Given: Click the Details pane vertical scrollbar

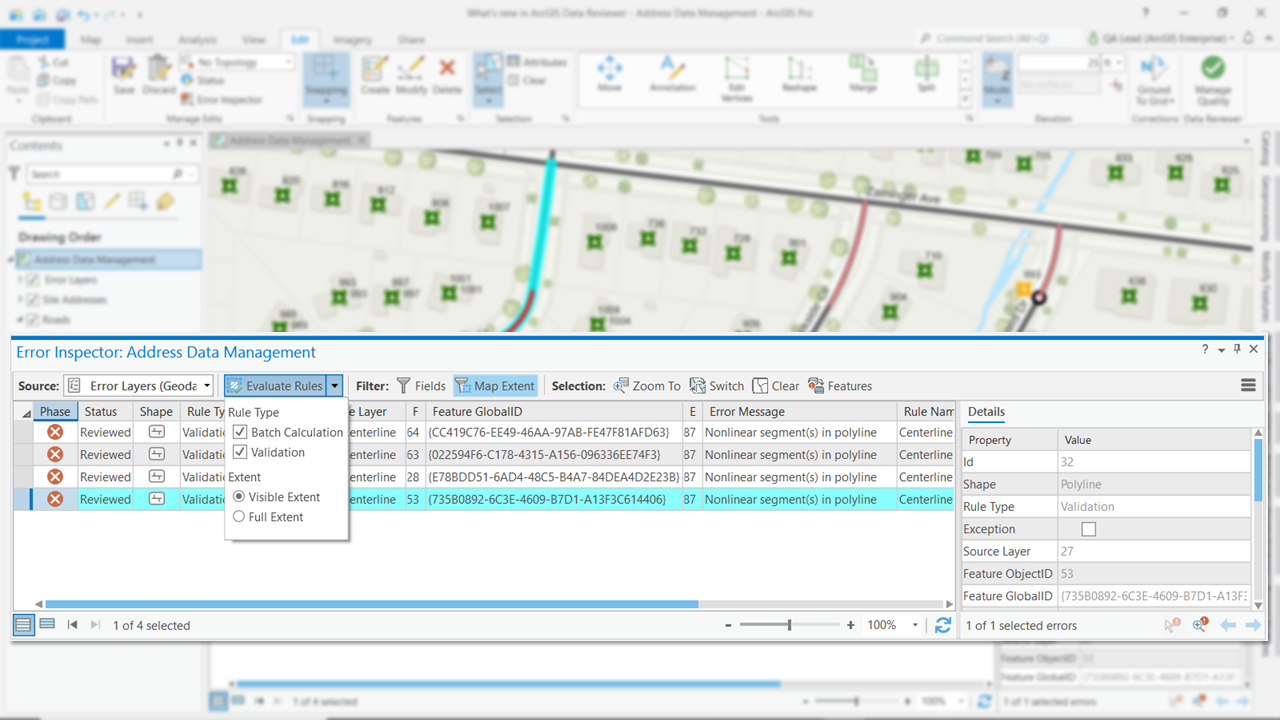Looking at the screenshot, I should coord(1258,470).
